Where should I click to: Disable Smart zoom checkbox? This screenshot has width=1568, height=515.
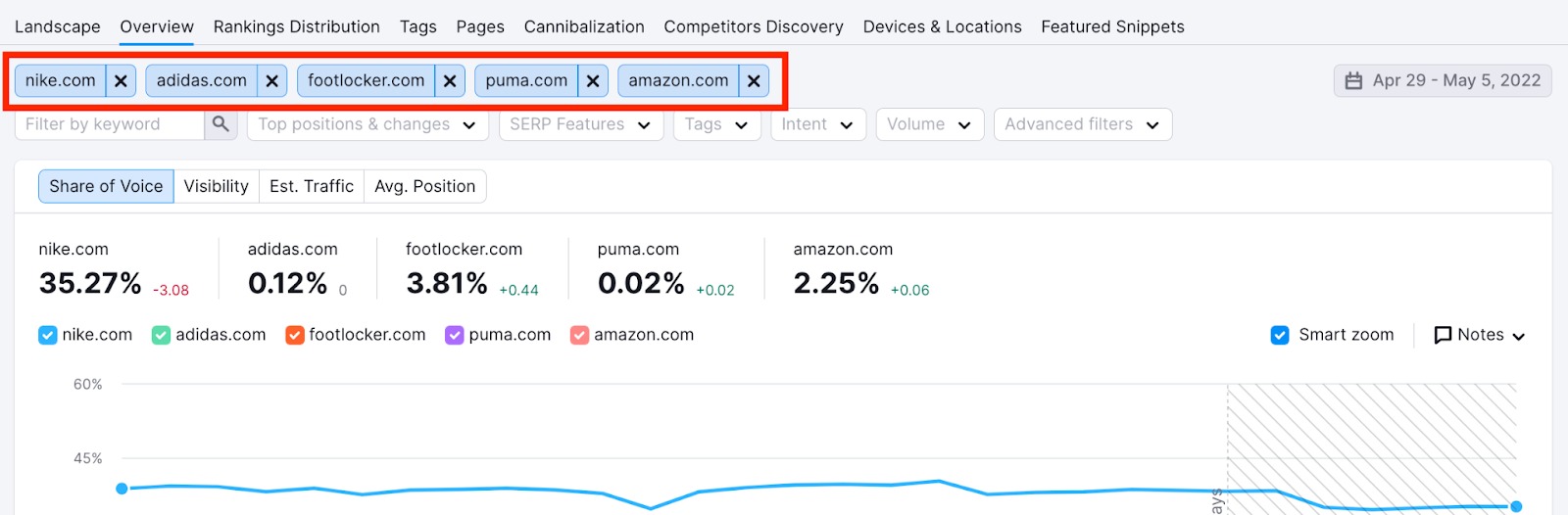point(1280,335)
